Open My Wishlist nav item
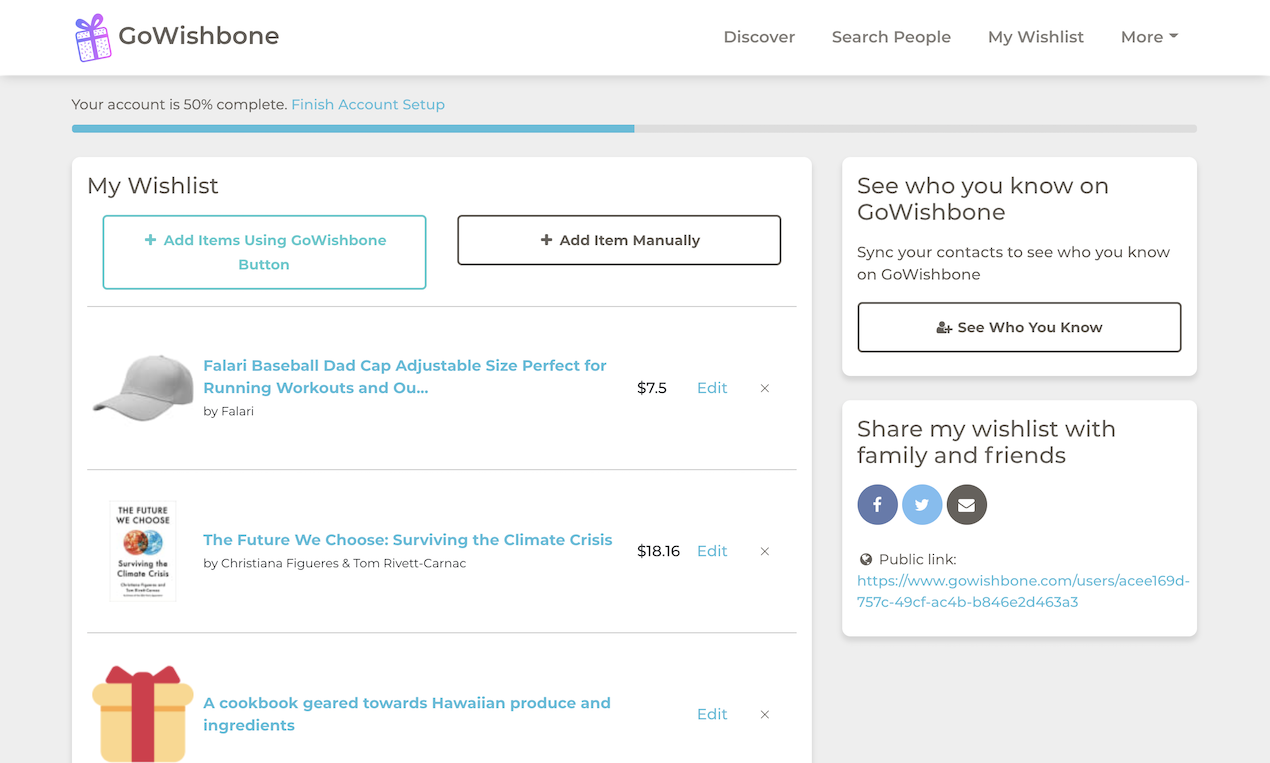The image size is (1270, 763). 1036,37
